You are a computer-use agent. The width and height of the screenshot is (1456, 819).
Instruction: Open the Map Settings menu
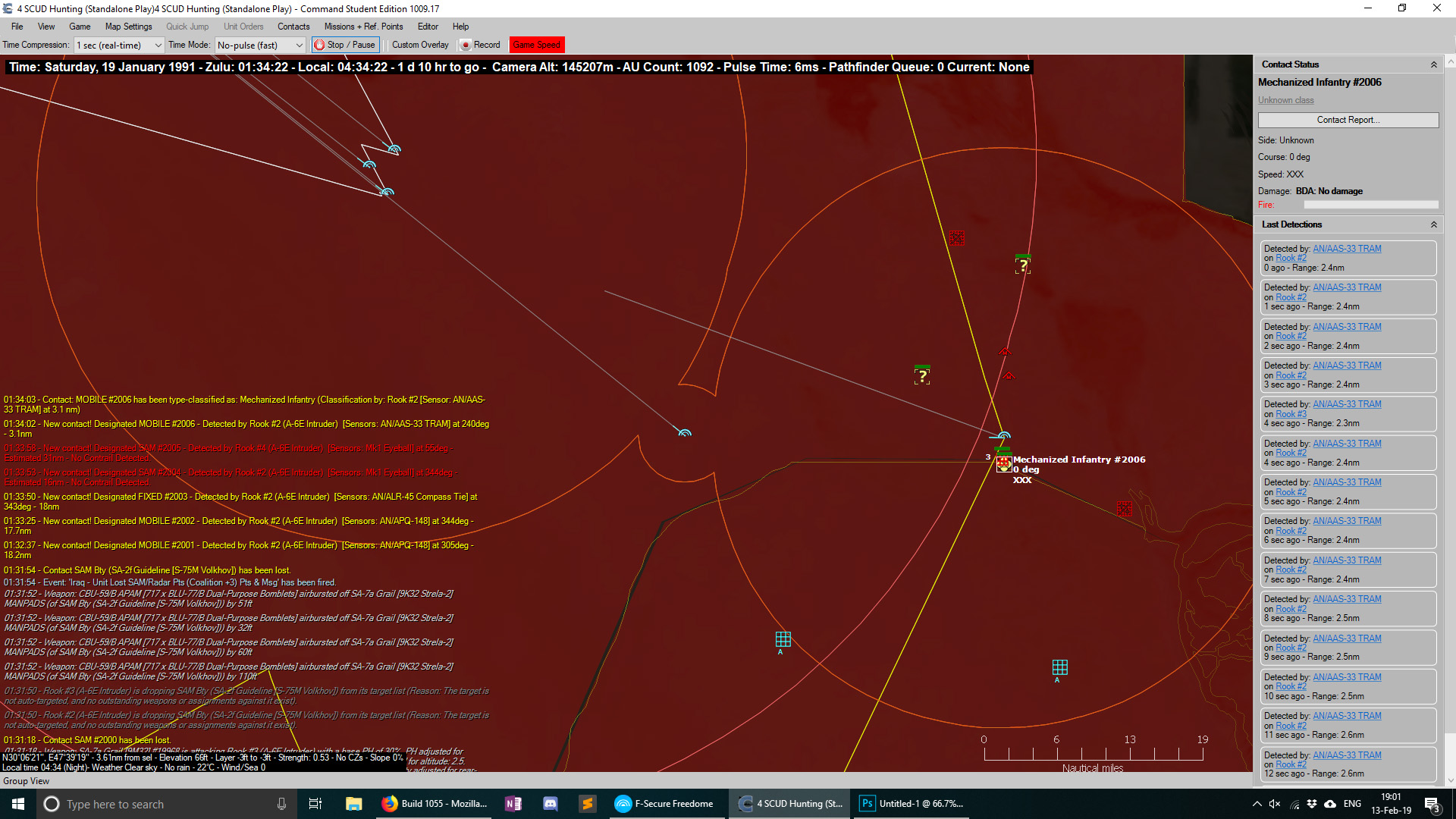[128, 26]
